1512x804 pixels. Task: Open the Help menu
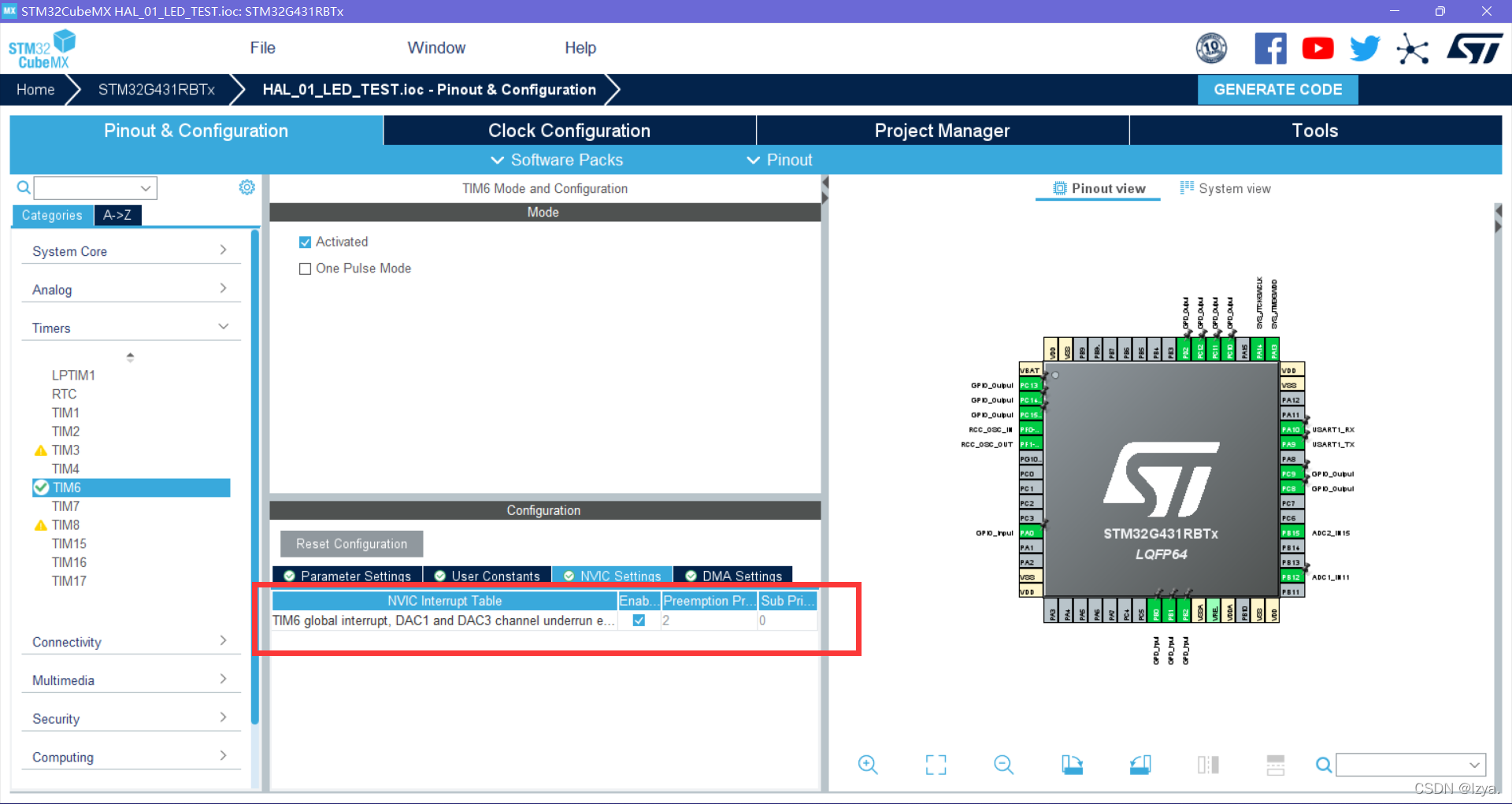pos(580,48)
